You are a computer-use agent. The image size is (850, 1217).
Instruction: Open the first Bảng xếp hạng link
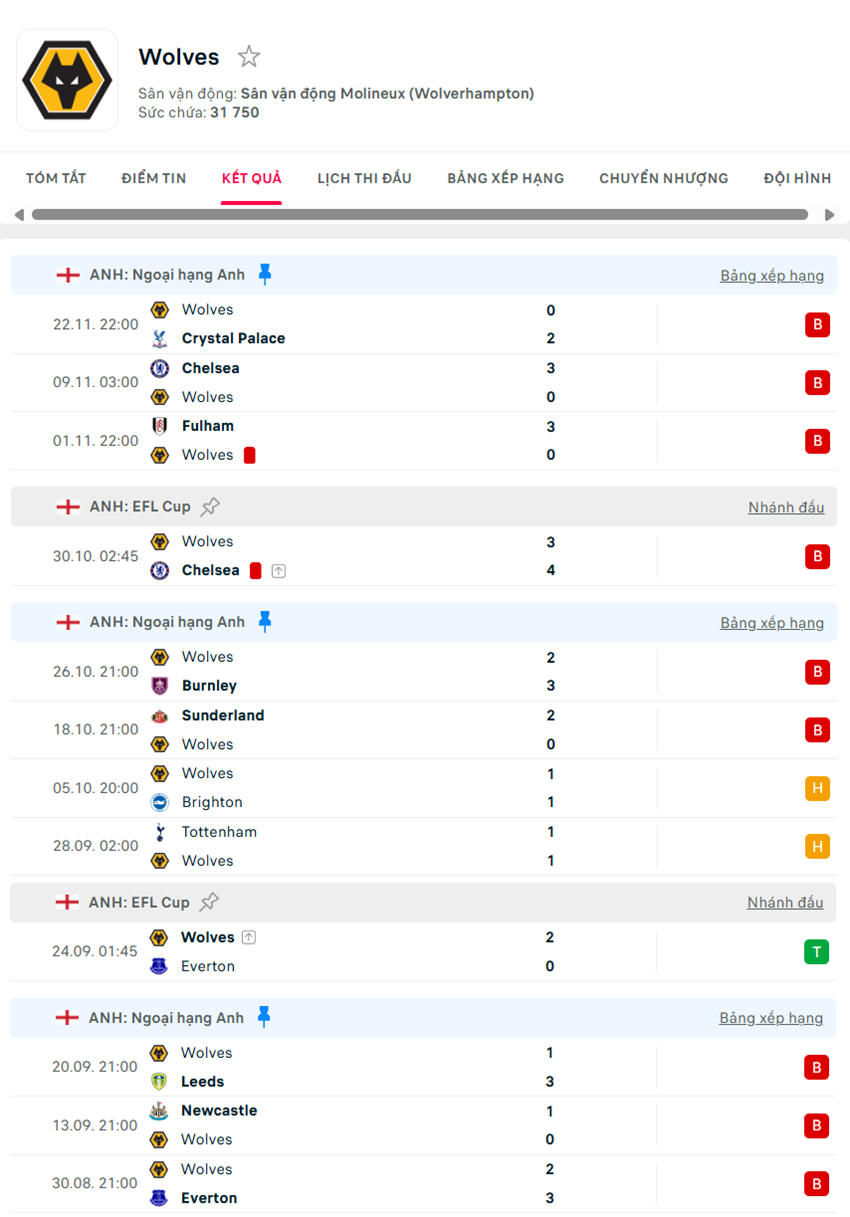[x=772, y=275]
